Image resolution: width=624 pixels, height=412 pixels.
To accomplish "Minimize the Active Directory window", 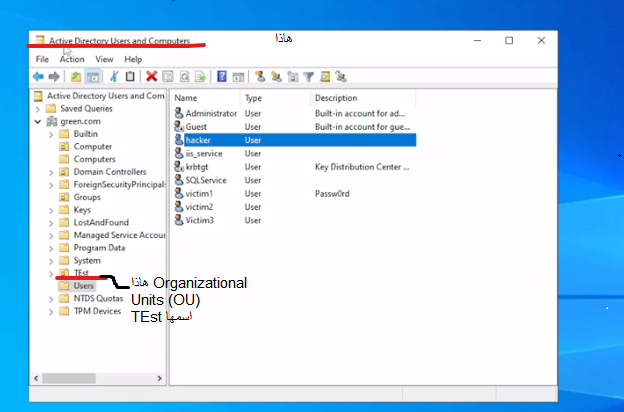I will 478,41.
